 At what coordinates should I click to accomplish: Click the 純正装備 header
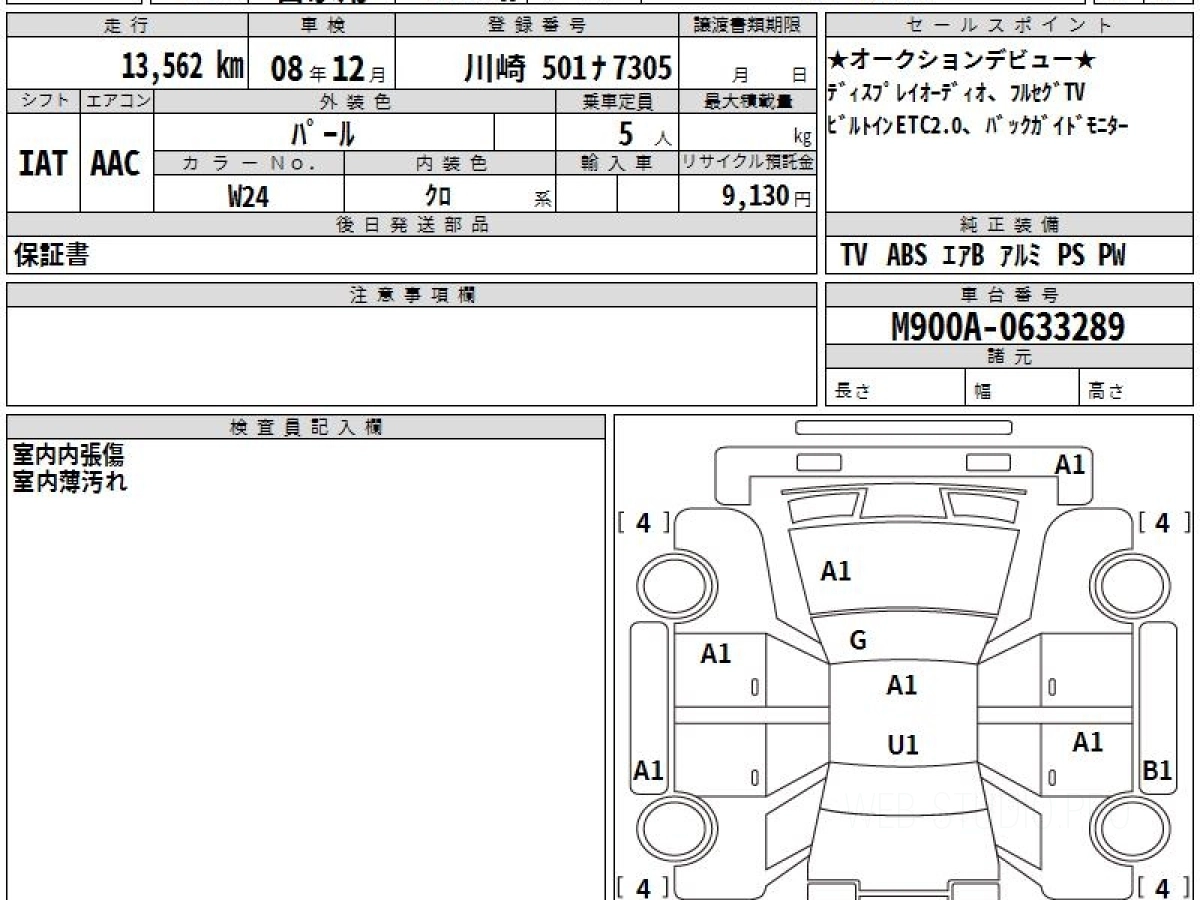[1009, 225]
